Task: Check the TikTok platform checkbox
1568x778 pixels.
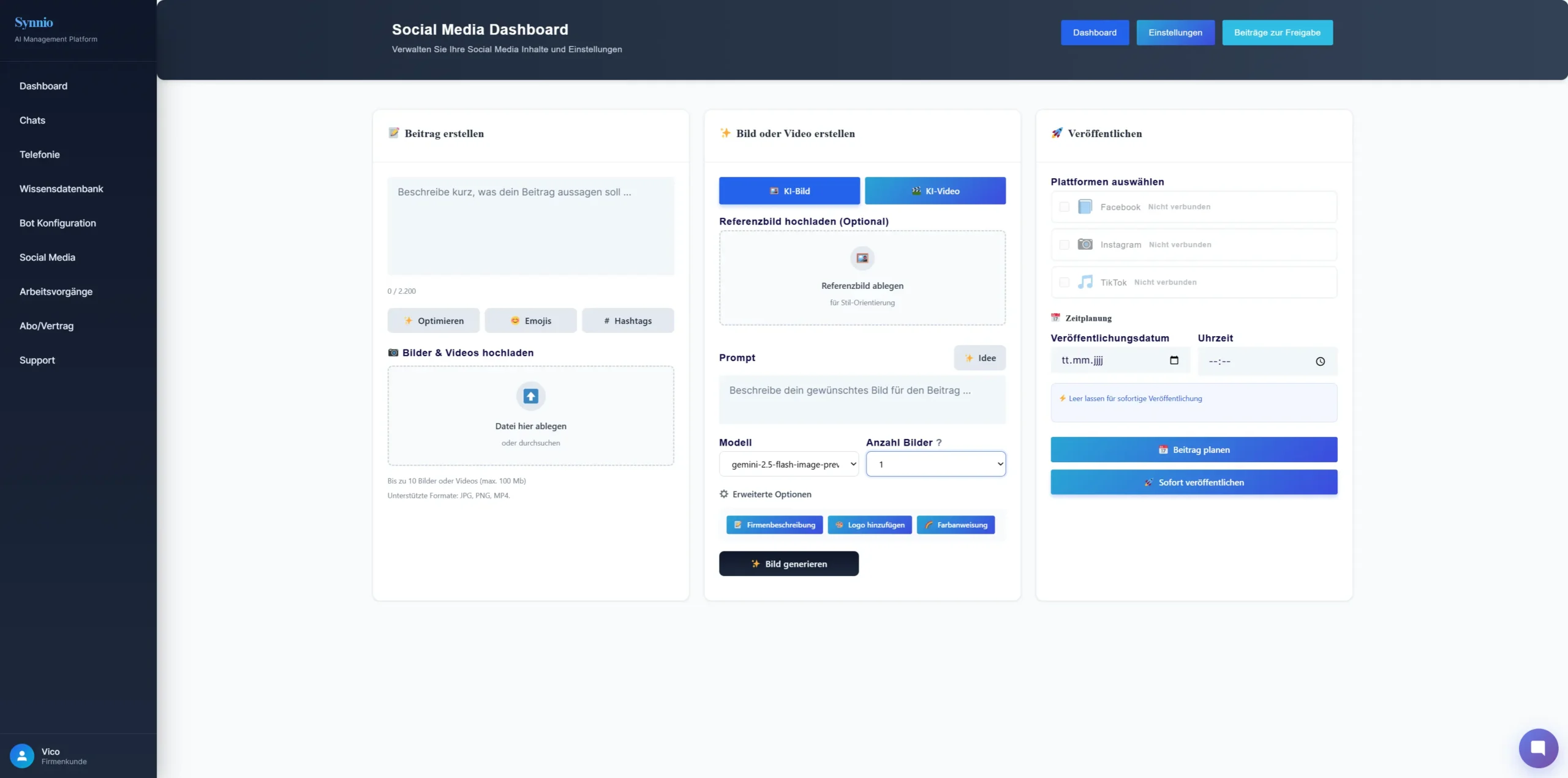Action: click(x=1065, y=282)
